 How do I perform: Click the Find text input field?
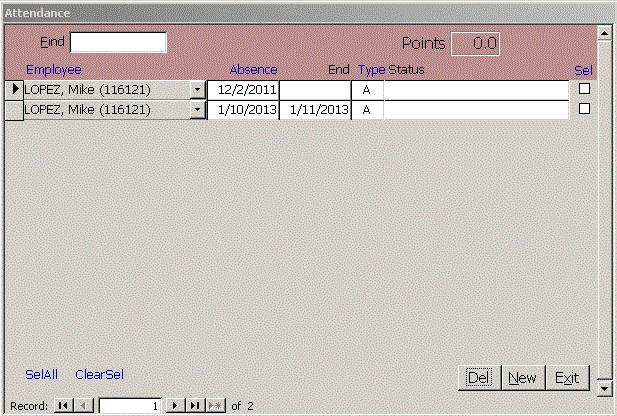point(118,43)
